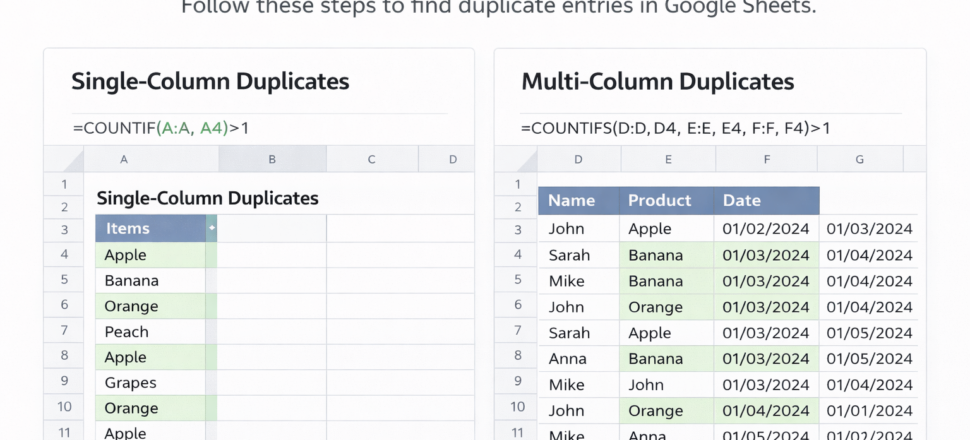Select the Banana cell in Anna's row 8
Image resolution: width=970 pixels, height=440 pixels.
click(667, 358)
